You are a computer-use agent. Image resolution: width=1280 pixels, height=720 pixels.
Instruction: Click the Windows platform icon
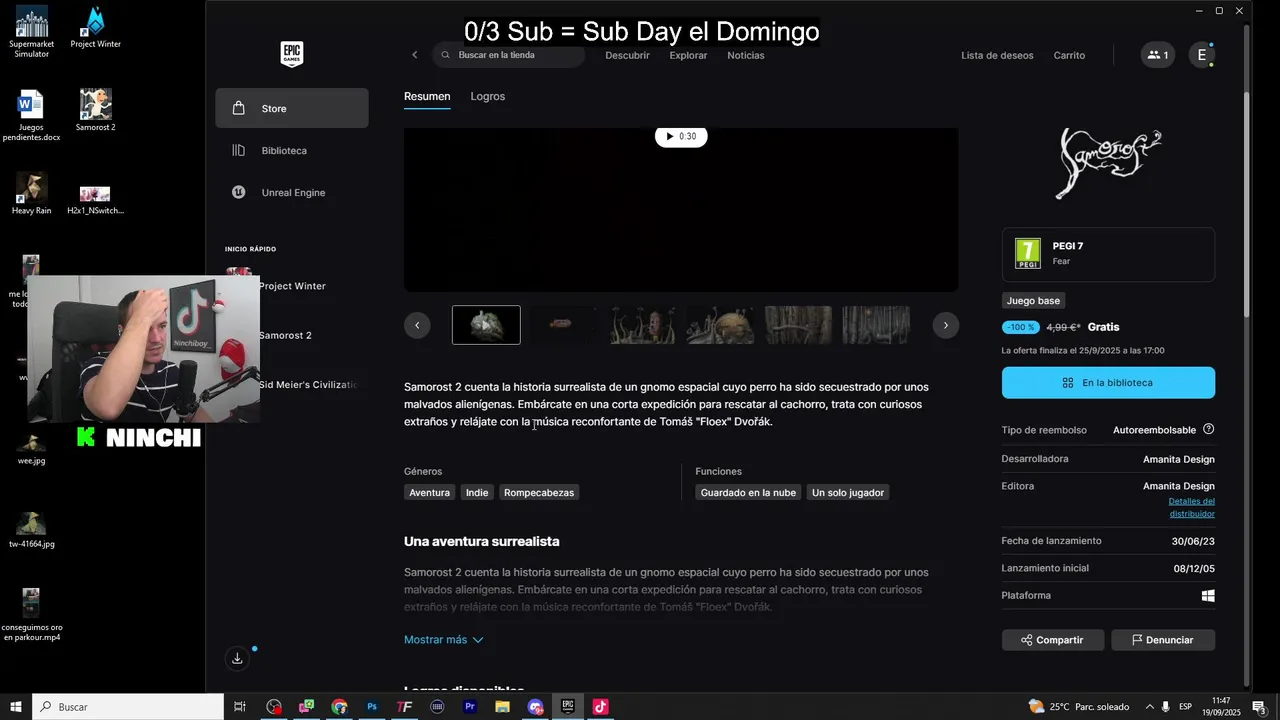click(x=1208, y=596)
